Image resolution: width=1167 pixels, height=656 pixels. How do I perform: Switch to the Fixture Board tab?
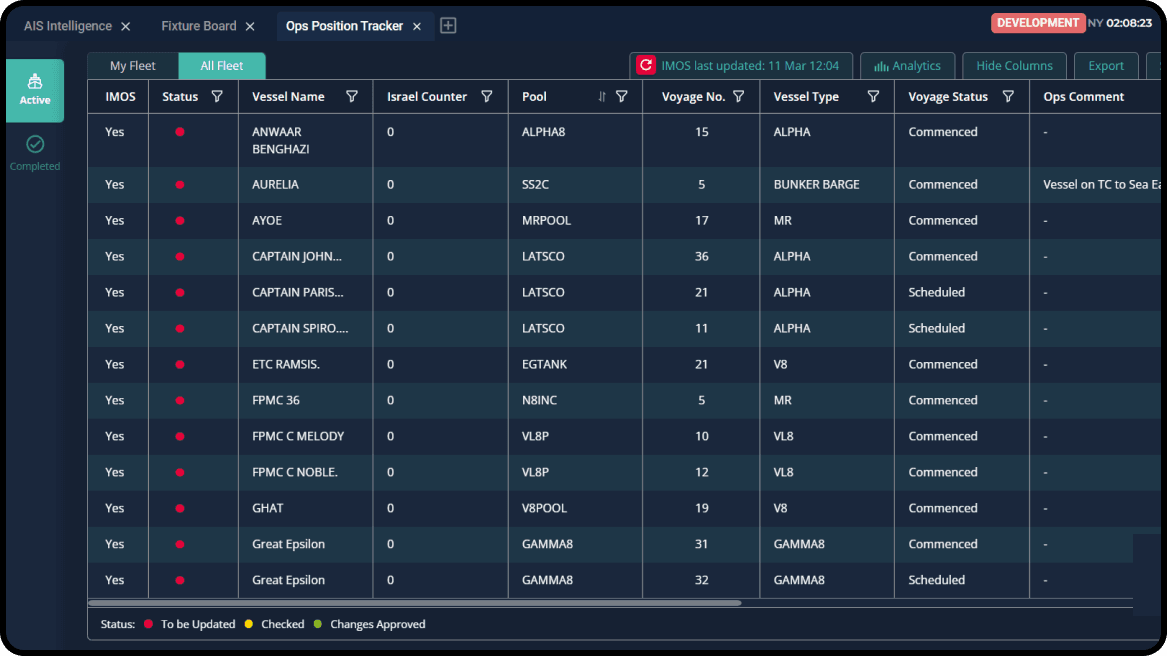click(x=199, y=26)
